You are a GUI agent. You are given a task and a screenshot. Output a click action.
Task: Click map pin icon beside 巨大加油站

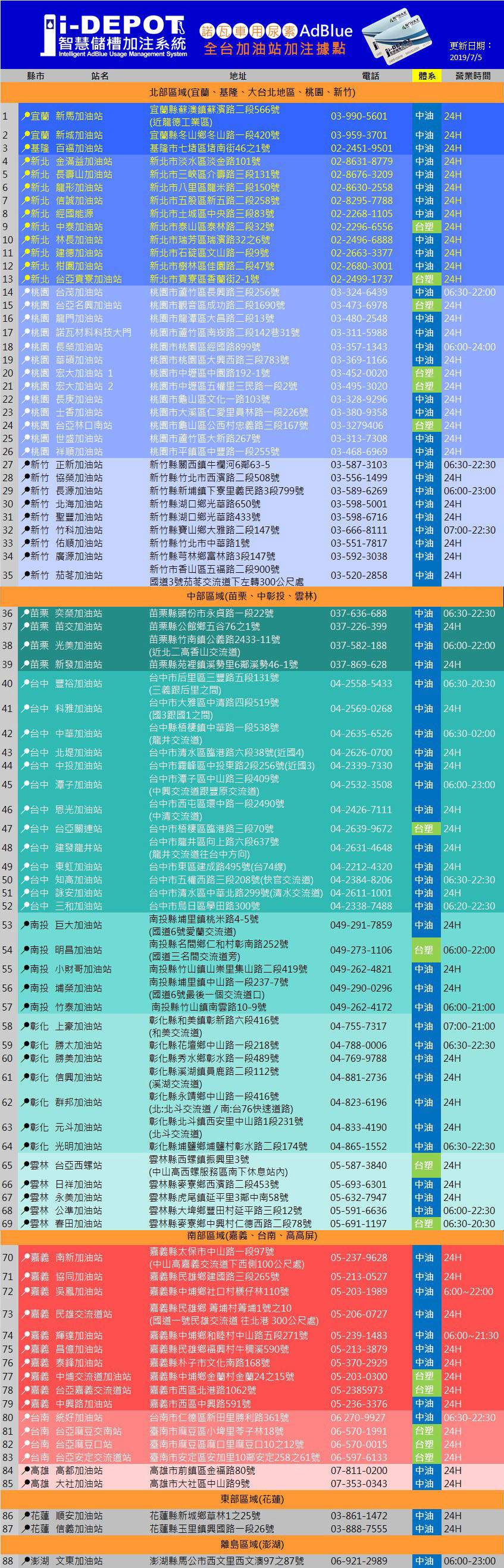click(26, 925)
